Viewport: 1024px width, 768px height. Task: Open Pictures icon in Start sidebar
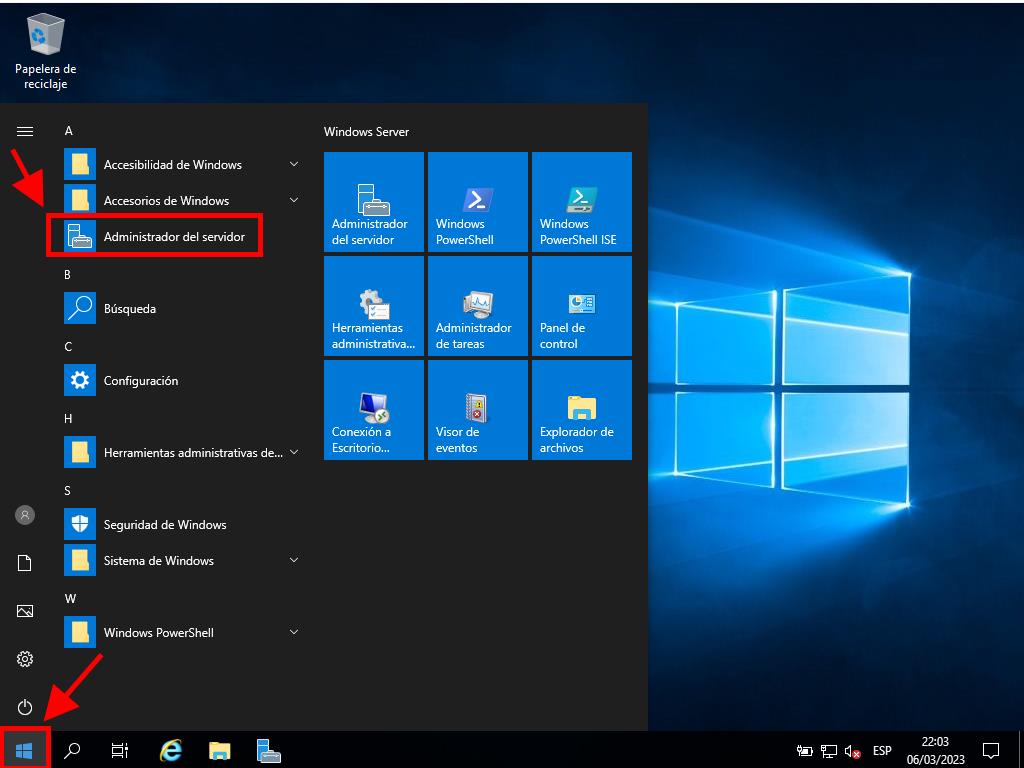click(25, 611)
